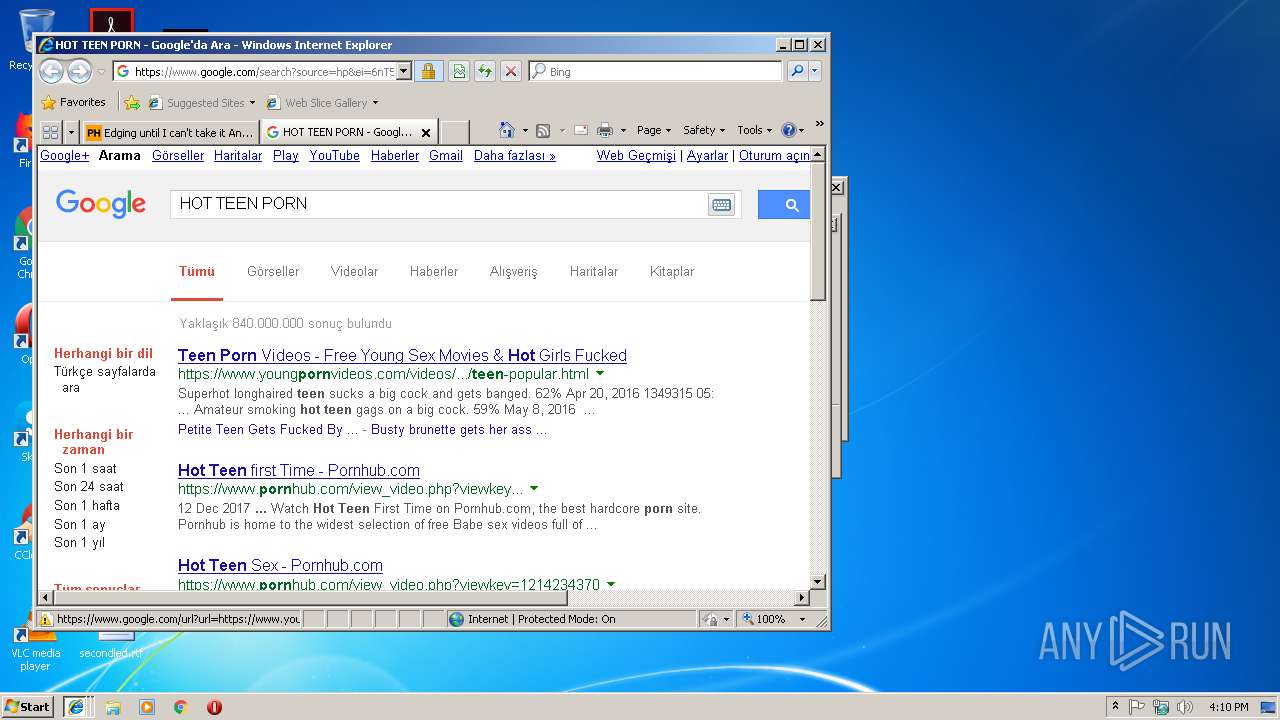Click the Bing search magnifier button

coord(797,71)
